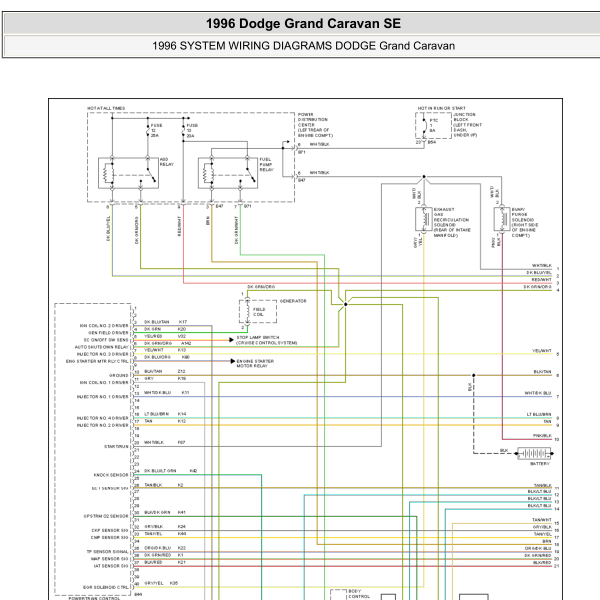This screenshot has height=600, width=600.
Task: Click the 'GENERATOR' label
Action: click(293, 301)
